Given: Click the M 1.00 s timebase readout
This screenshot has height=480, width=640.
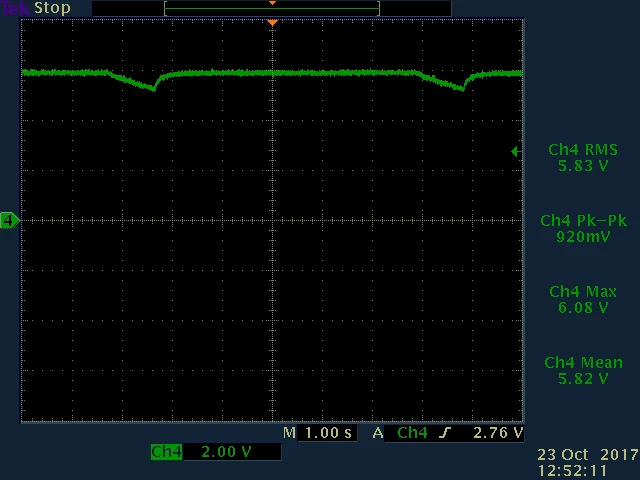Looking at the screenshot, I should pos(320,433).
